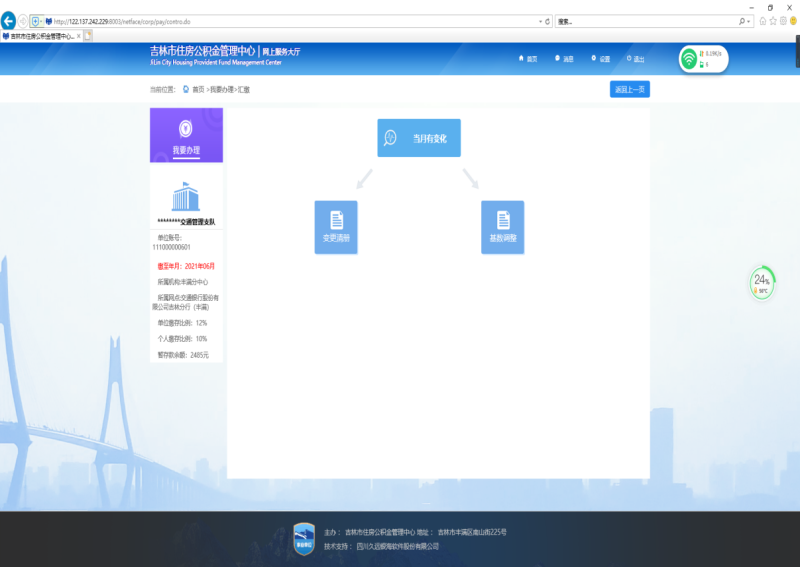Click the 变更清册 document icon tile
This screenshot has width=800, height=567.
(335, 226)
